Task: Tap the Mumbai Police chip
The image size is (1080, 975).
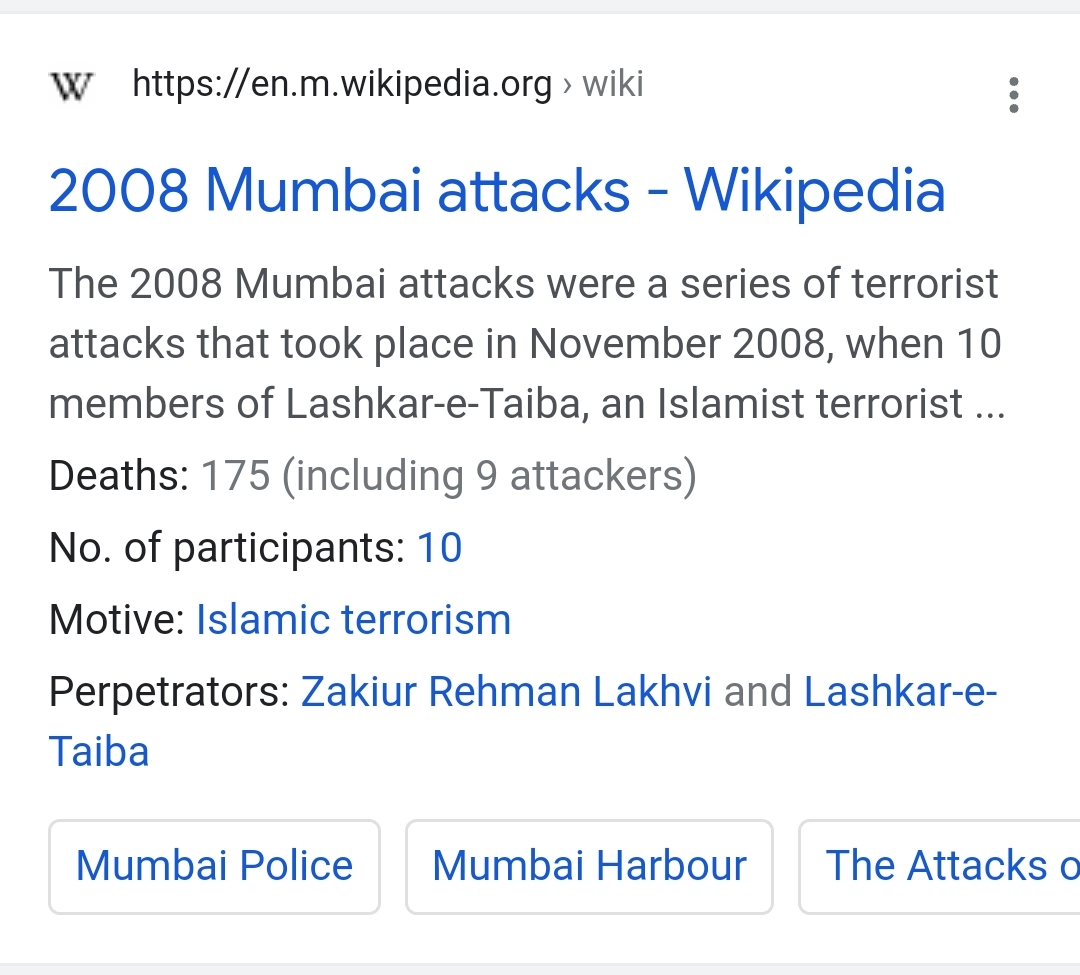Action: coord(214,866)
